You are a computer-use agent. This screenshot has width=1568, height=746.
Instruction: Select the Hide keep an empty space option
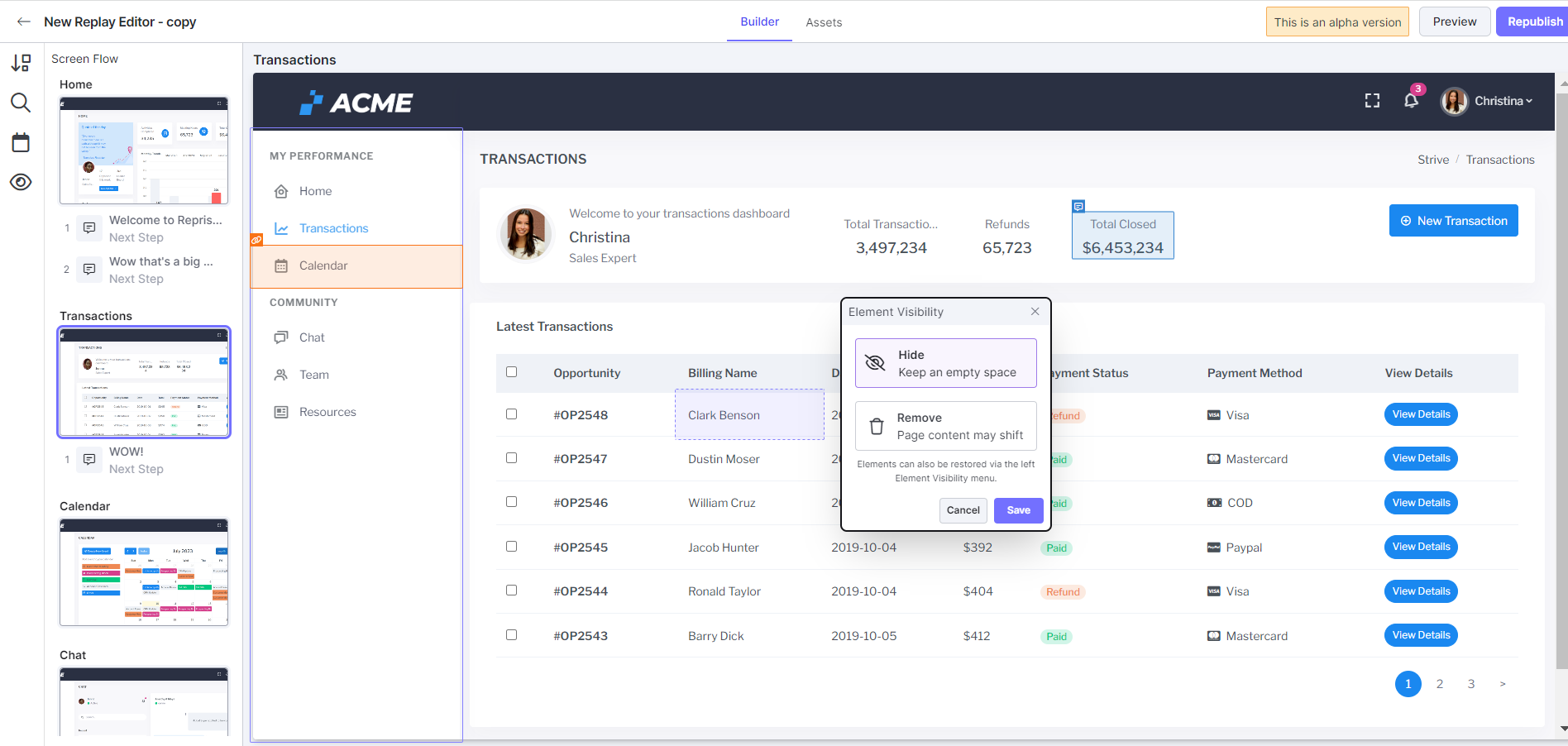point(946,363)
